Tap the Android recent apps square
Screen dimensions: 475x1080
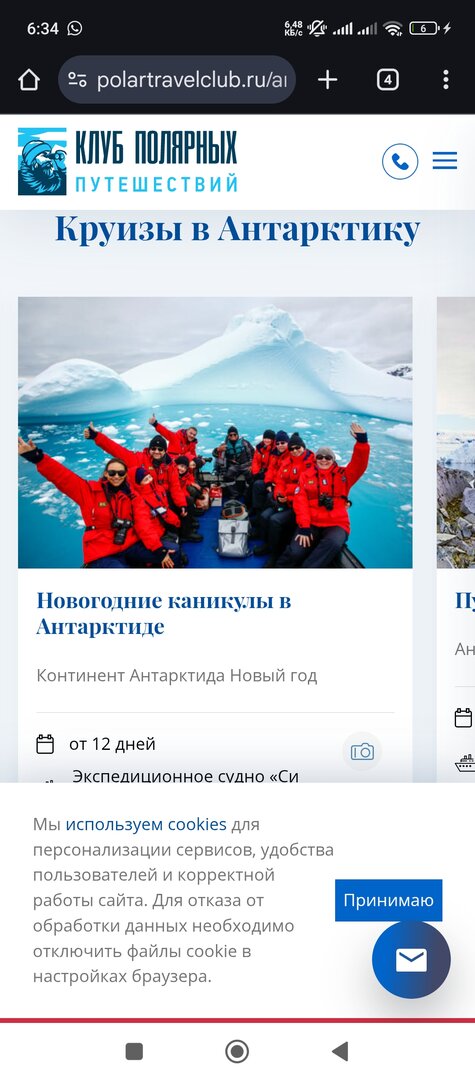click(x=134, y=1051)
